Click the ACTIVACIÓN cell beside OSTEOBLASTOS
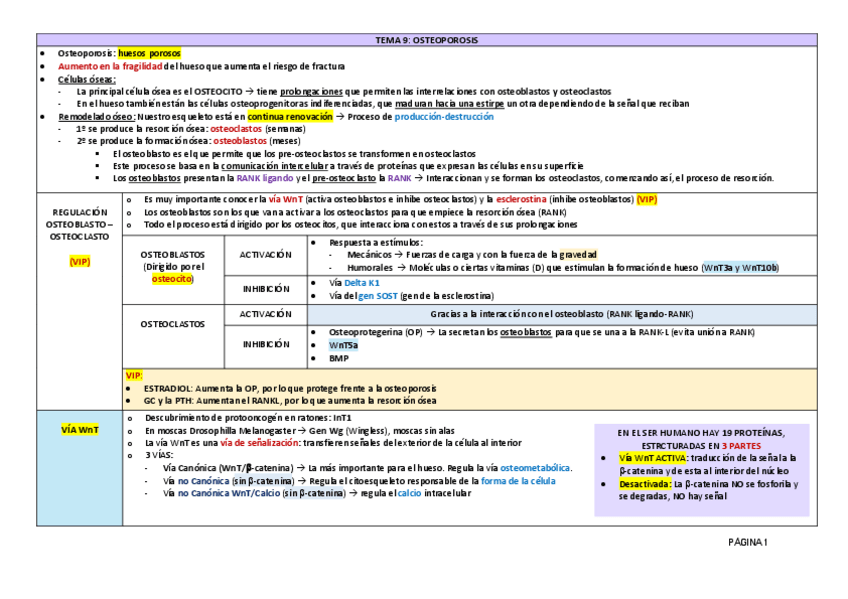The height and width of the screenshot is (599, 848). click(263, 255)
